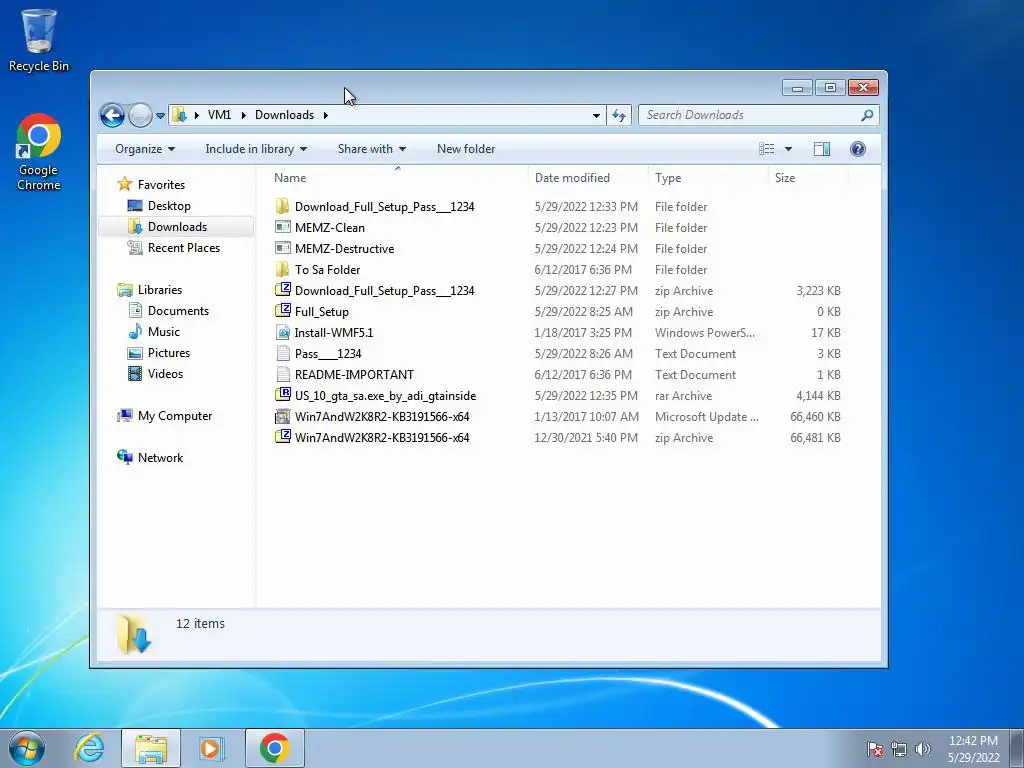
Task: Select Network in navigation pane
Action: click(160, 458)
